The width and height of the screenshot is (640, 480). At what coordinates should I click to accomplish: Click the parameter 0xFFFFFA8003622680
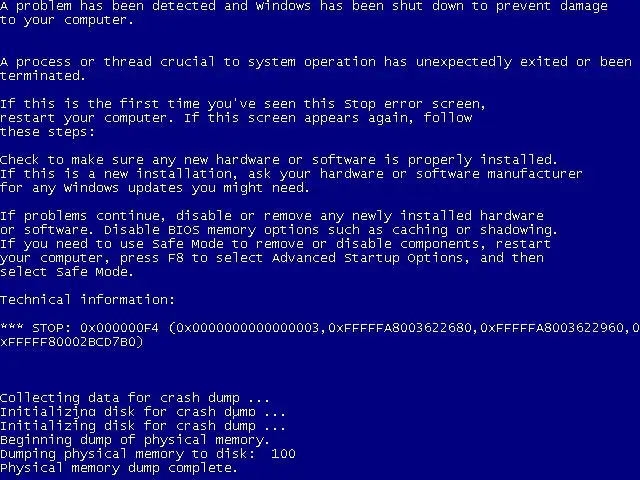tap(400, 328)
